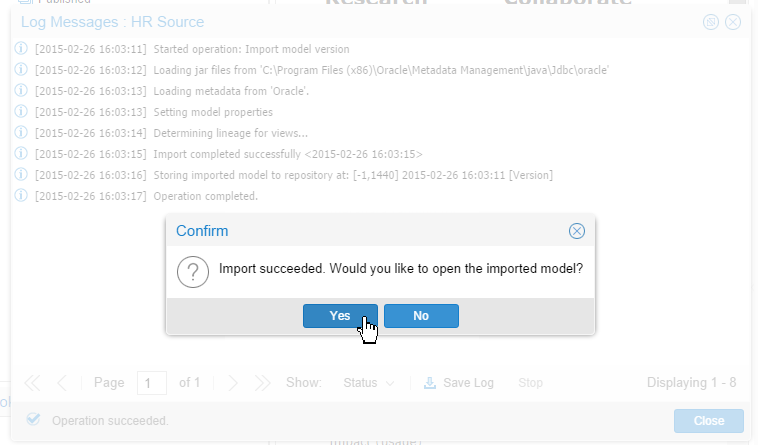Screen dimensions: 758x445
Task: Click Yes to open the imported model
Action: (340, 316)
